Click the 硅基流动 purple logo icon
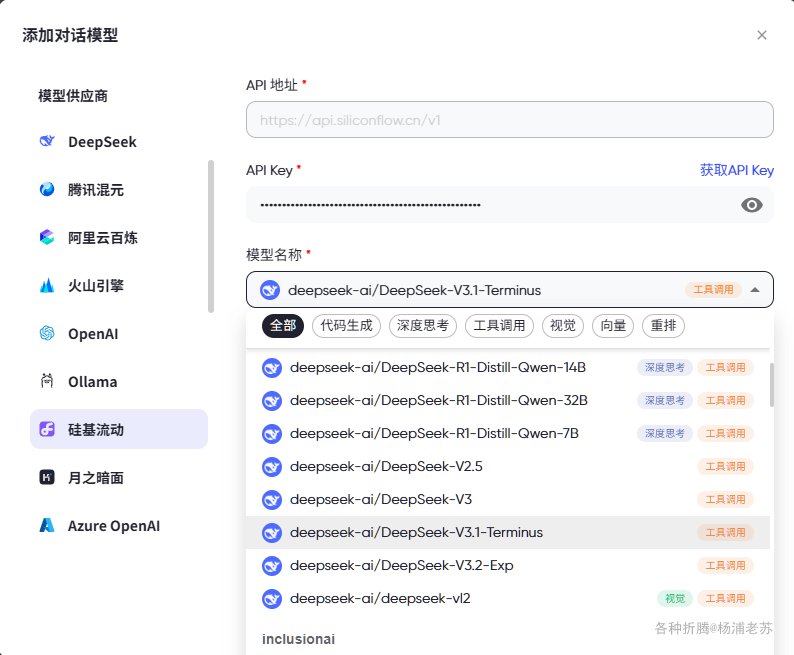794x655 pixels. [47, 429]
